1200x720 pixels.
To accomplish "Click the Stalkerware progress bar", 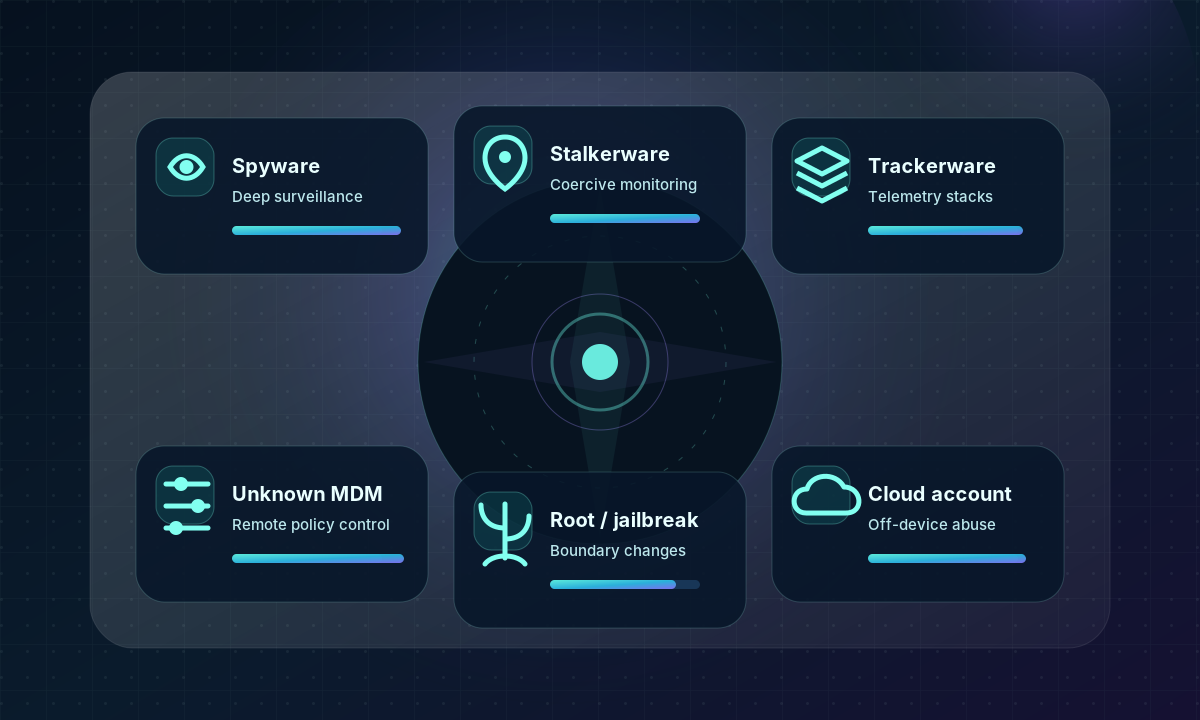I will (x=625, y=218).
